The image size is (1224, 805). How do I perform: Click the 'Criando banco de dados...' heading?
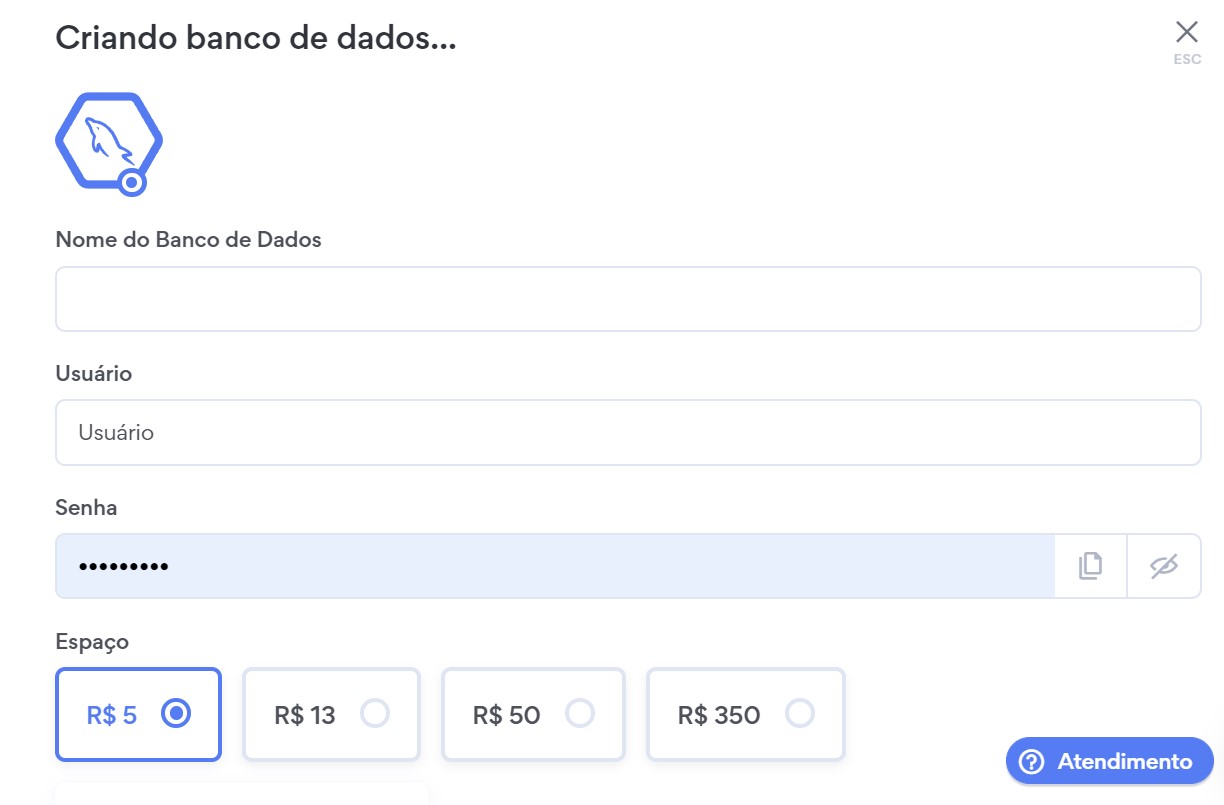coord(255,38)
